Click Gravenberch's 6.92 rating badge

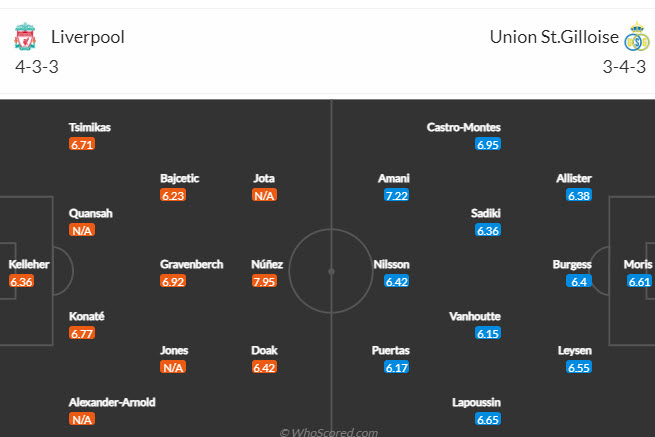click(x=173, y=281)
